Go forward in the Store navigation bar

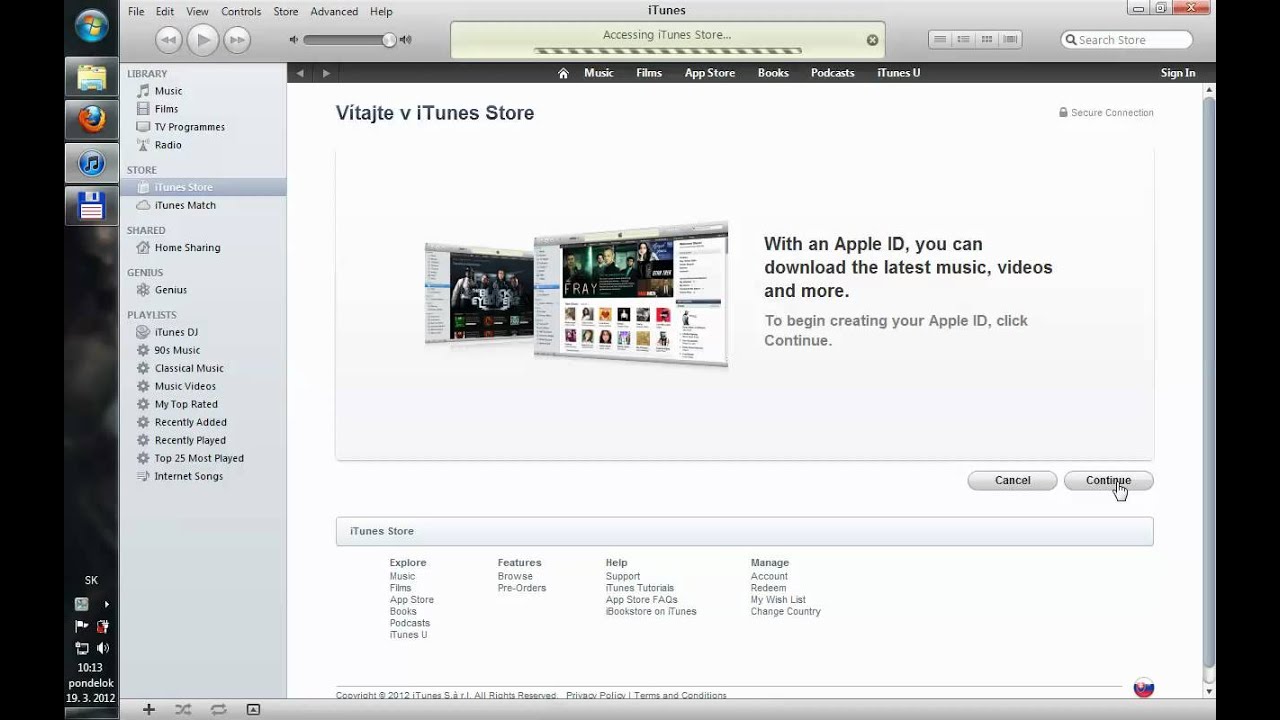click(x=325, y=73)
